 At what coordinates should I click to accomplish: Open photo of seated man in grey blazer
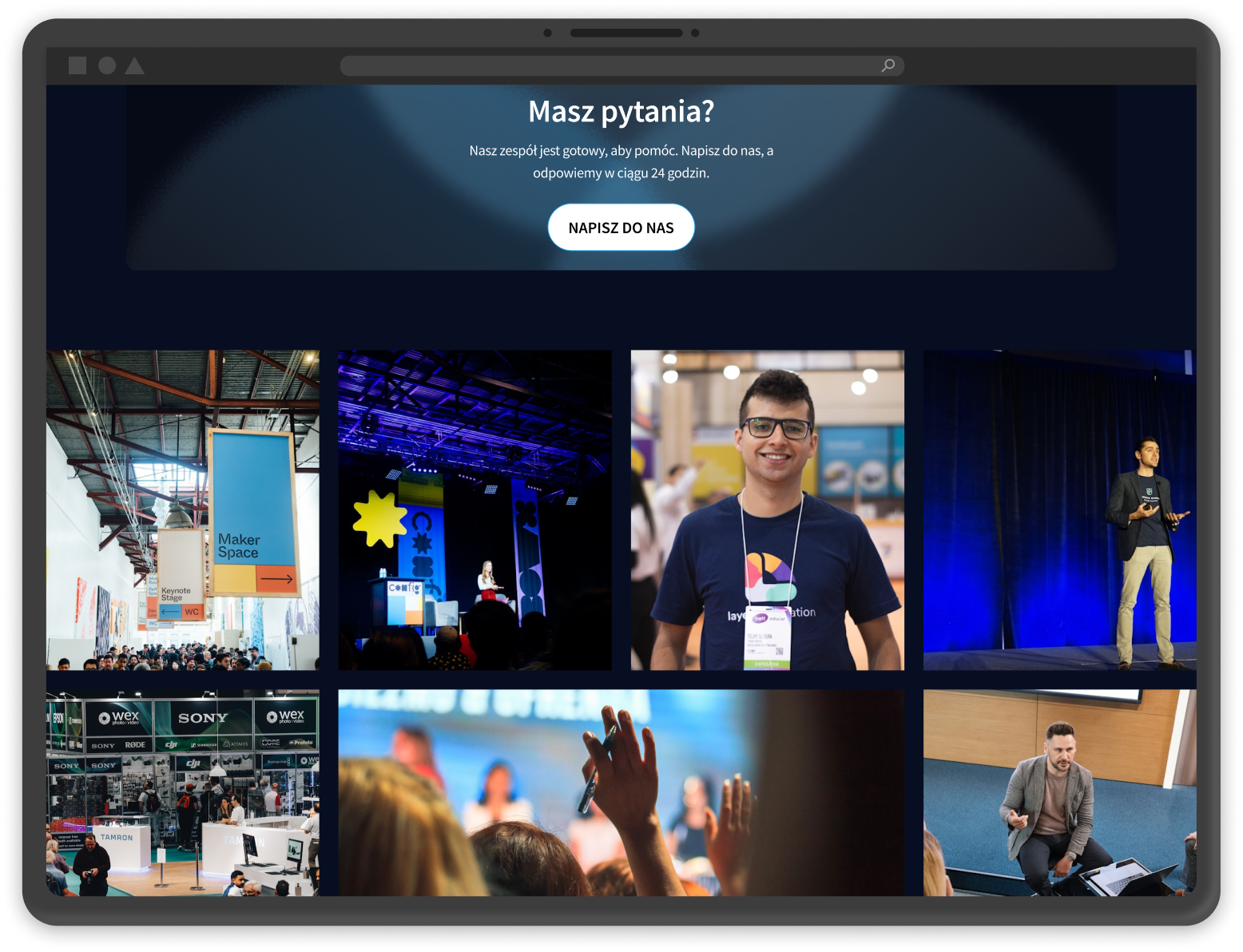1060,792
